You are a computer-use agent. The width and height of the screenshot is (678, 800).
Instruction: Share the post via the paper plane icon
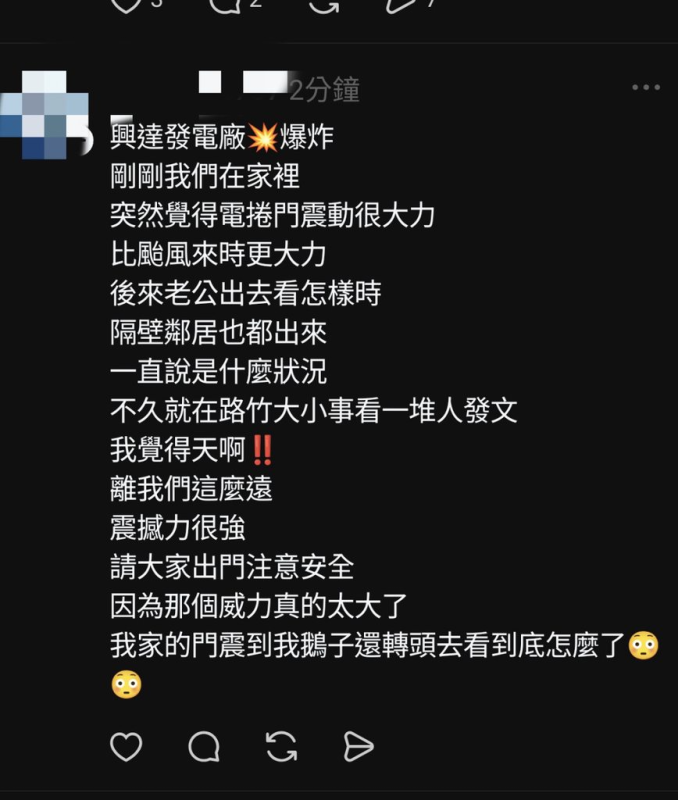[x=359, y=747]
